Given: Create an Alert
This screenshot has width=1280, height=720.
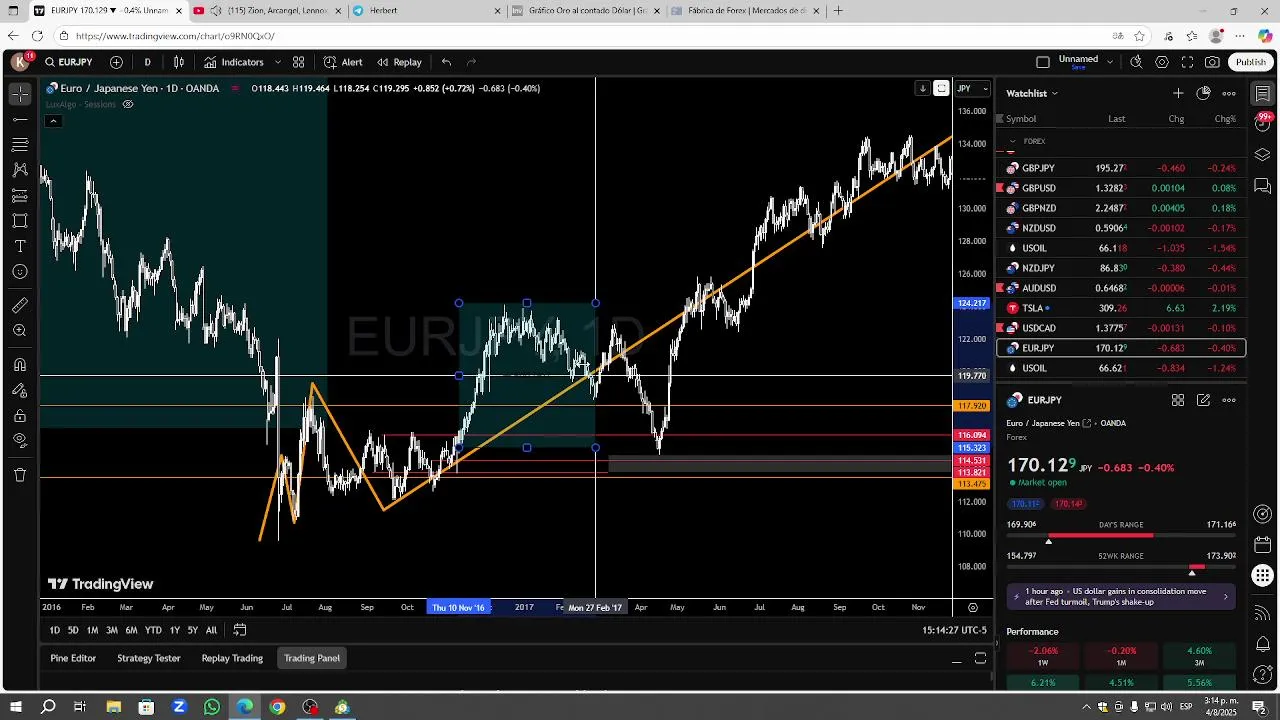Looking at the screenshot, I should (x=343, y=62).
